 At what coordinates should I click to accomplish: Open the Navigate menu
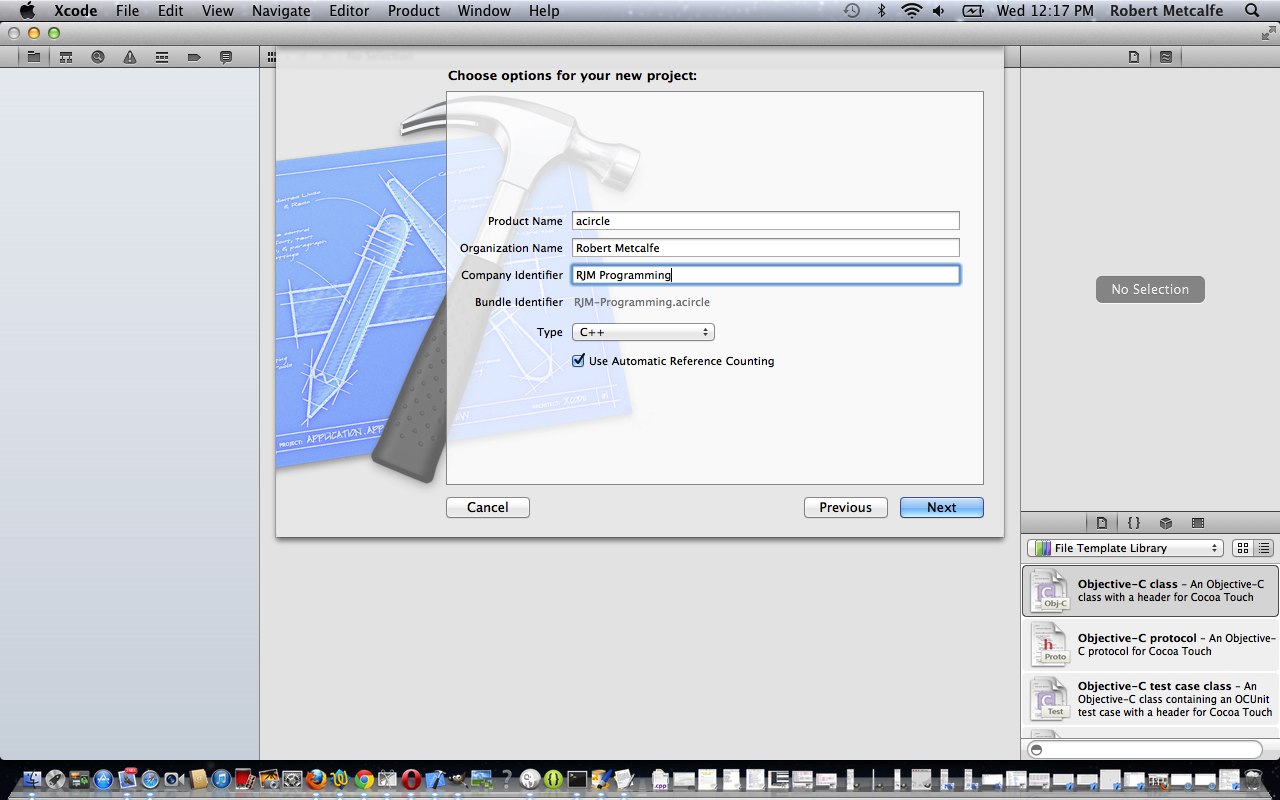[x=281, y=11]
